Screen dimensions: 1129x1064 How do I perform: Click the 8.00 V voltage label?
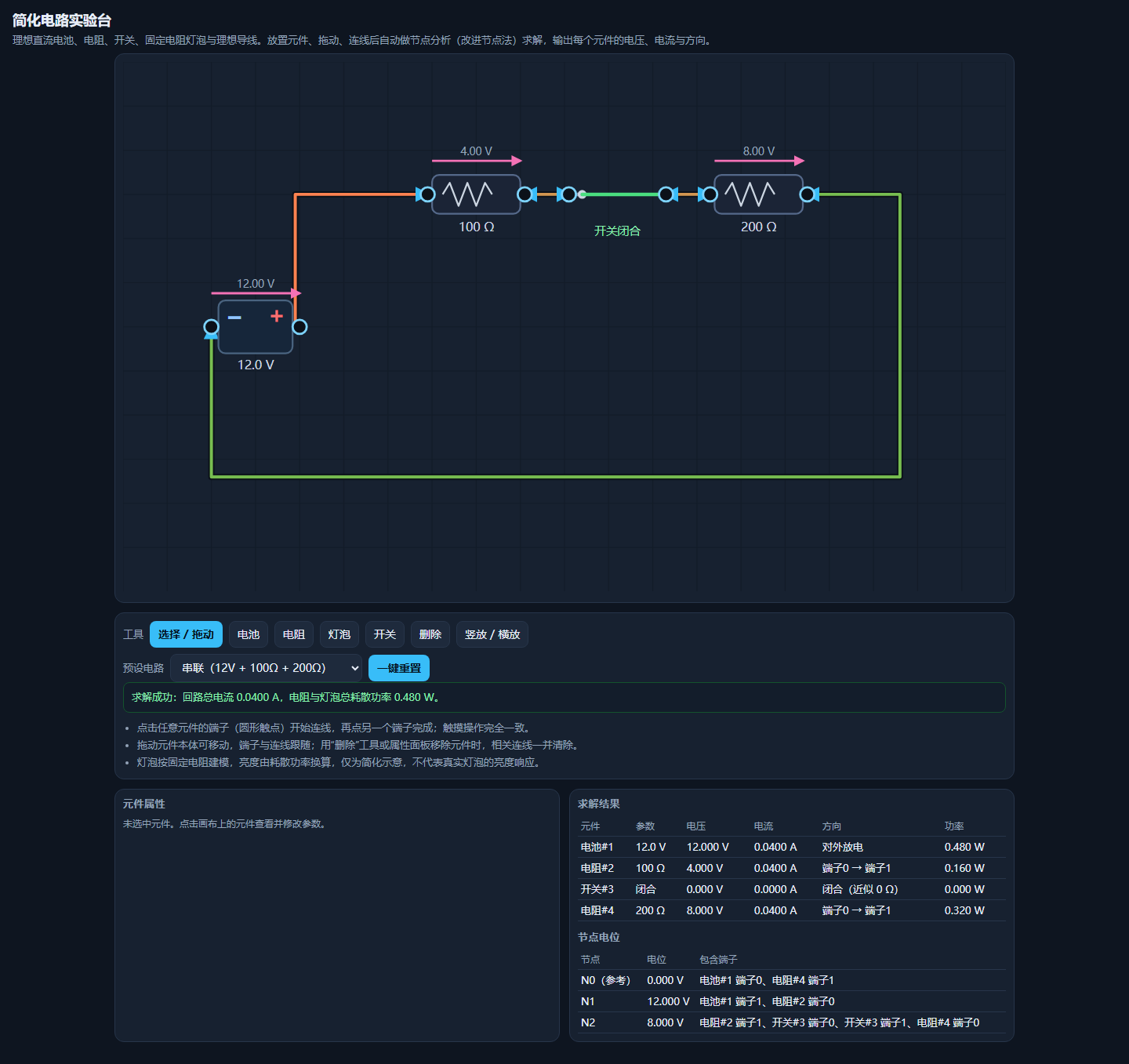[759, 151]
